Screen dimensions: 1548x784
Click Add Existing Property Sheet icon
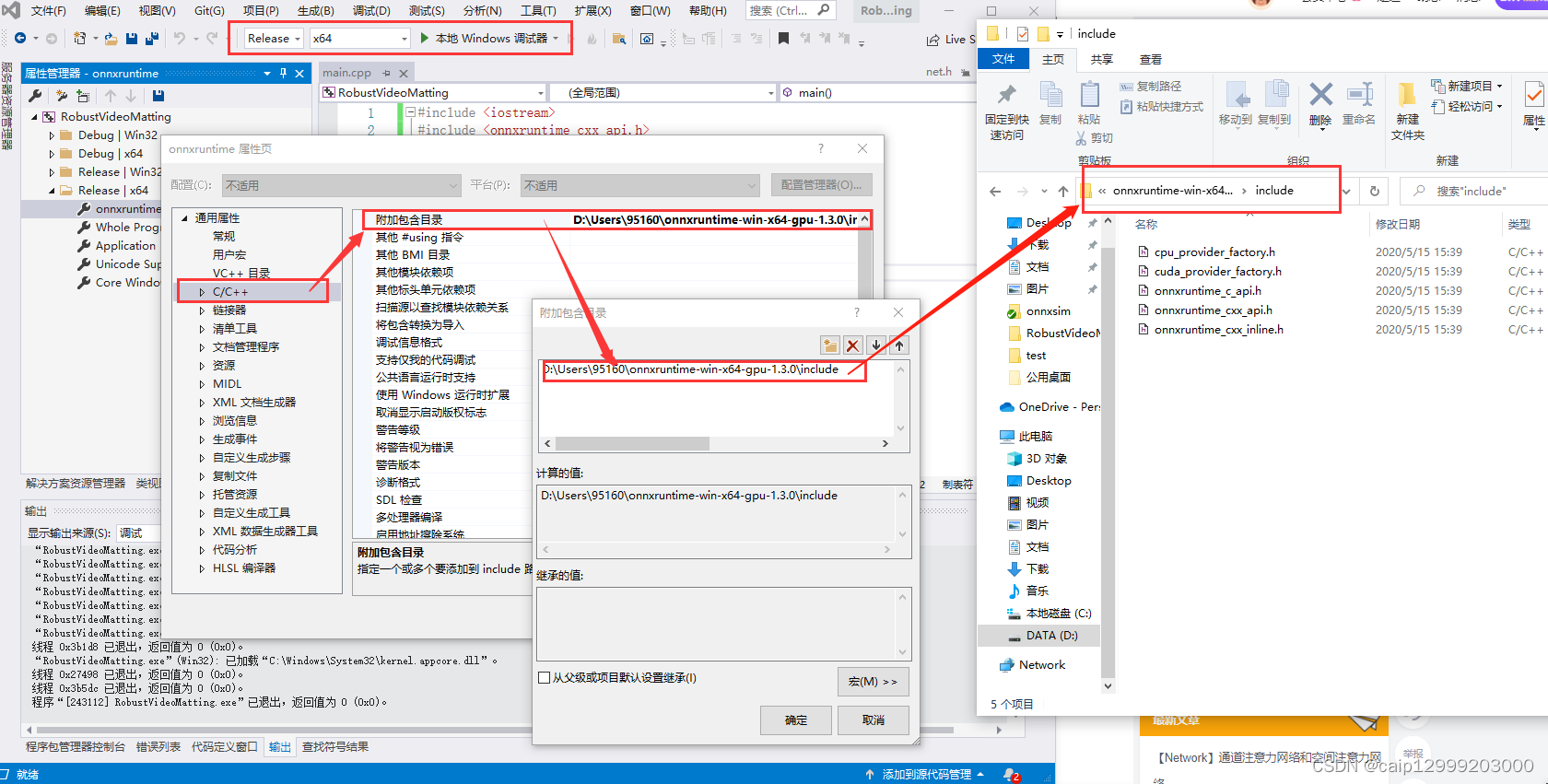click(83, 96)
